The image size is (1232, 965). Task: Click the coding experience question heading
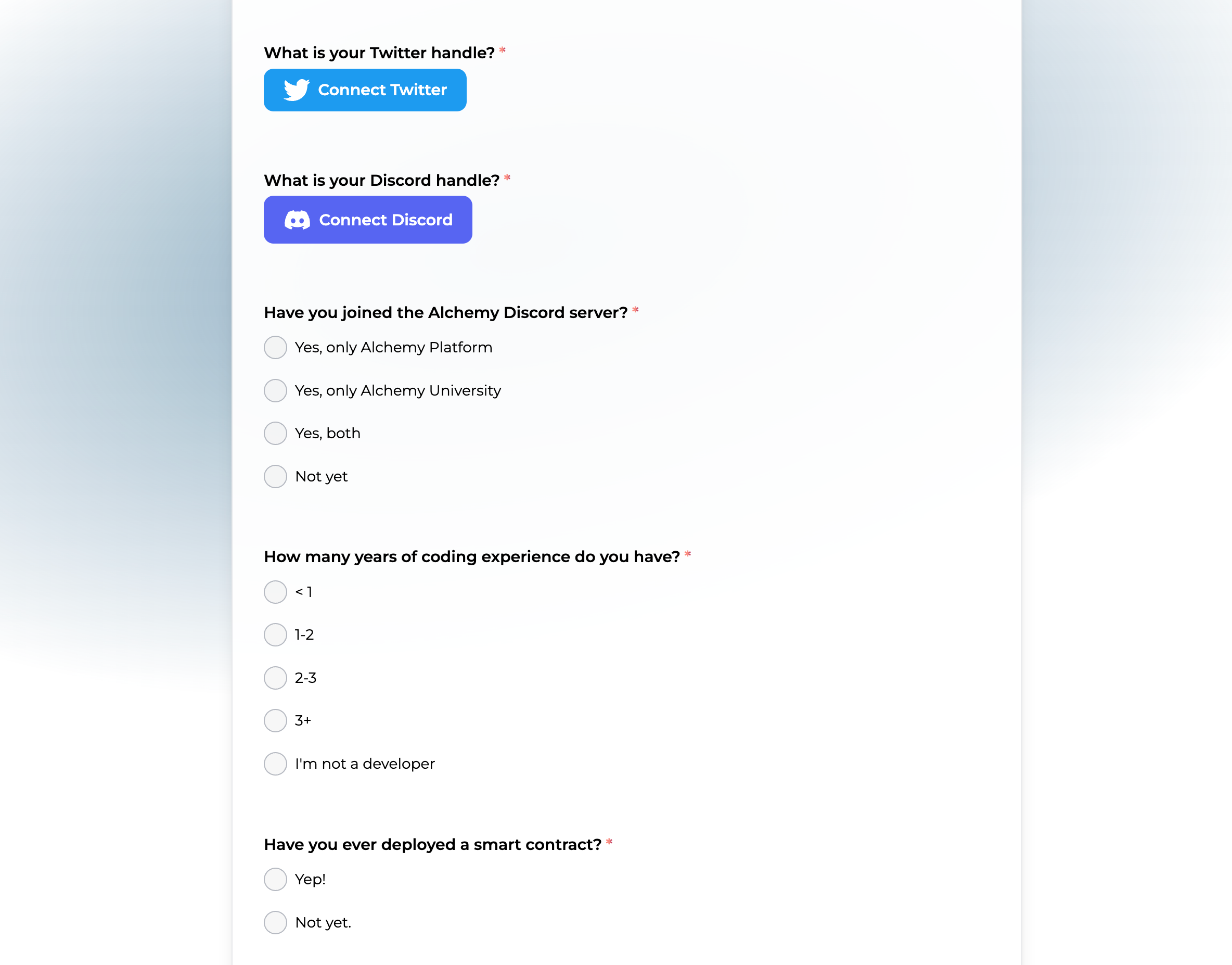(471, 556)
